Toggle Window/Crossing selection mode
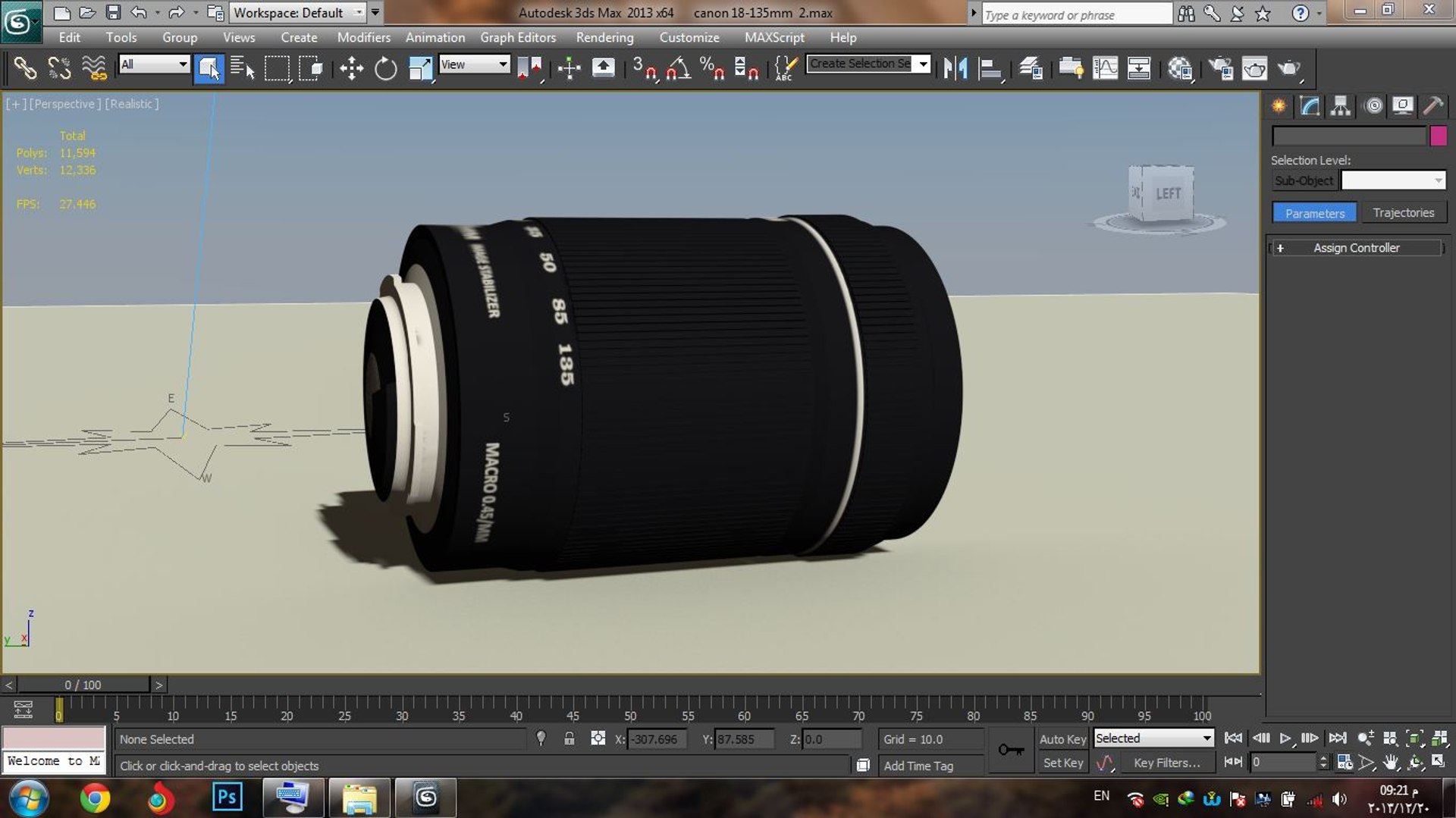The width and height of the screenshot is (1456, 818). click(x=311, y=68)
